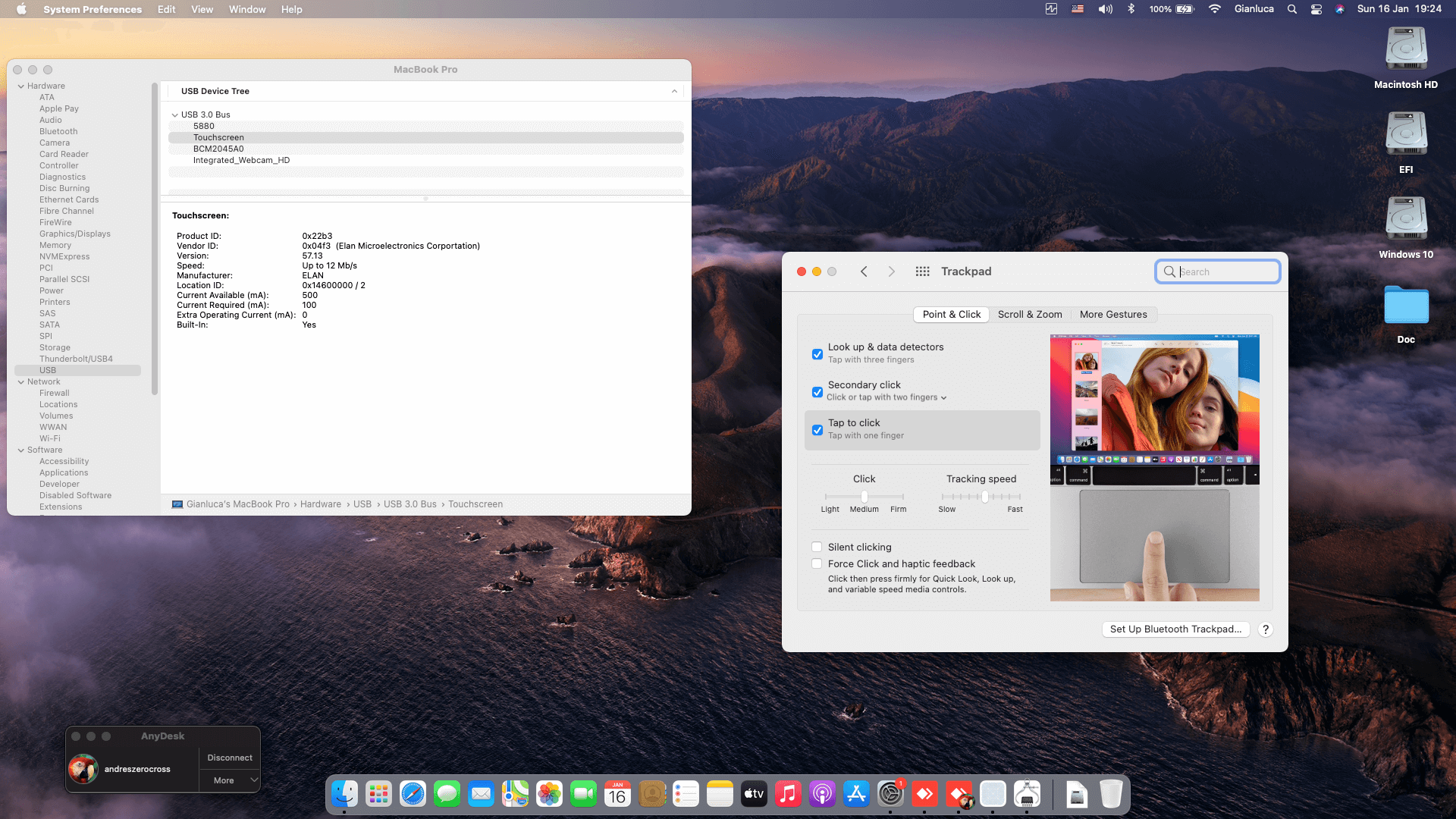Click the show-all grid icon in Trackpad preferences
Viewport: 1456px width, 819px height.
click(922, 271)
